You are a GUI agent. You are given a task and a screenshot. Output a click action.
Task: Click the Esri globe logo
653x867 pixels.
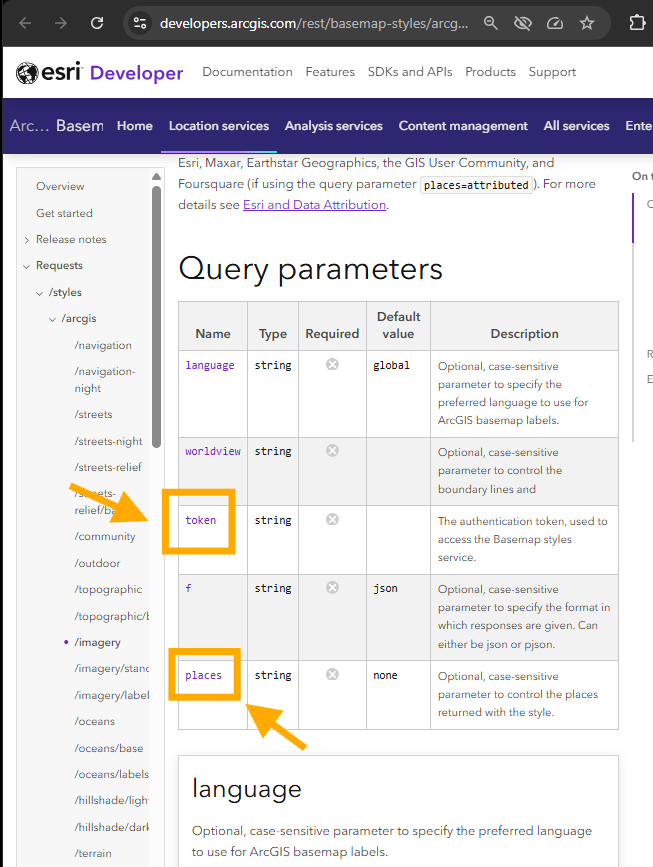tap(27, 72)
